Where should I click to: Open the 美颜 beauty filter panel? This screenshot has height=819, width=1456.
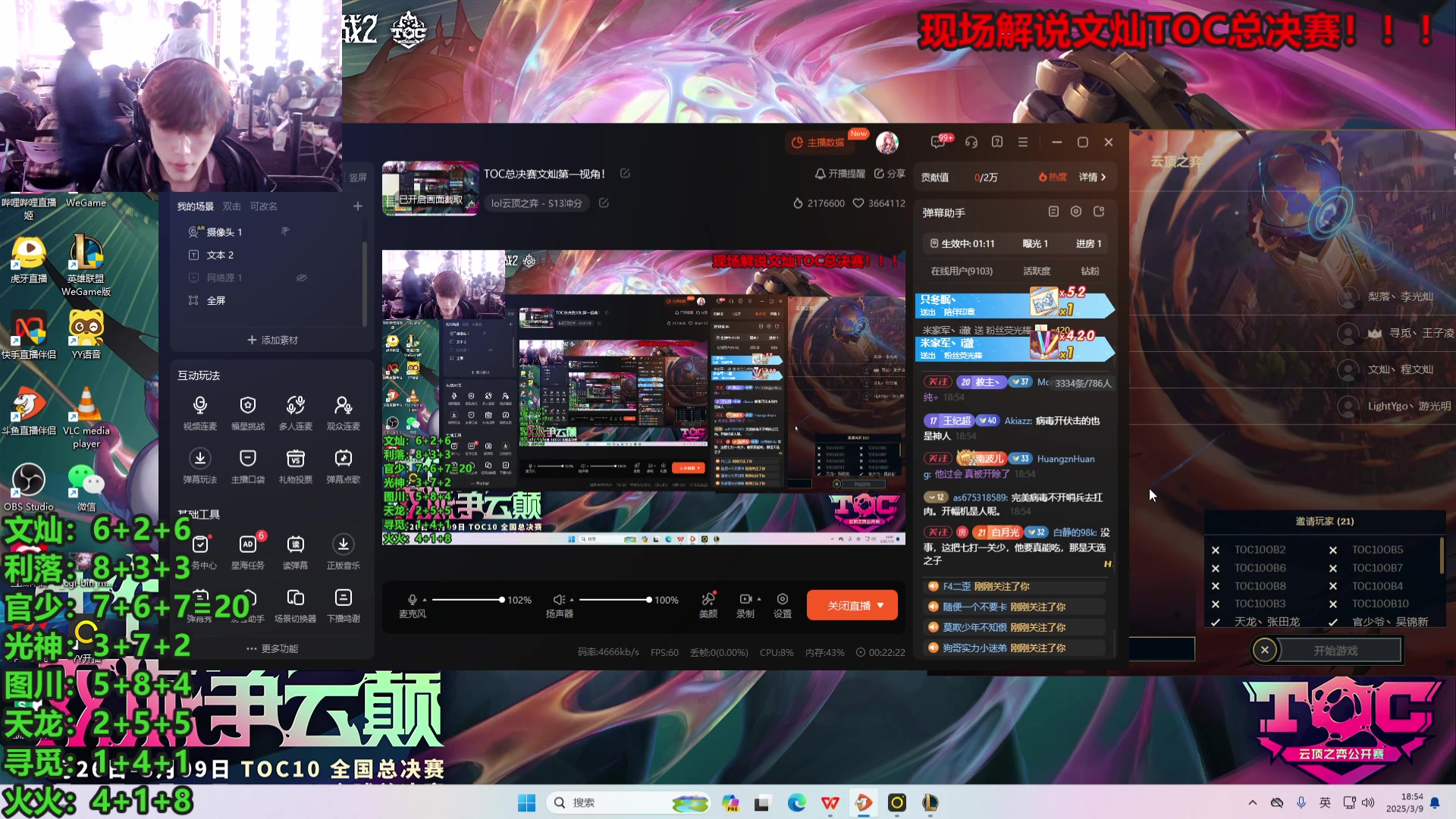pos(708,600)
